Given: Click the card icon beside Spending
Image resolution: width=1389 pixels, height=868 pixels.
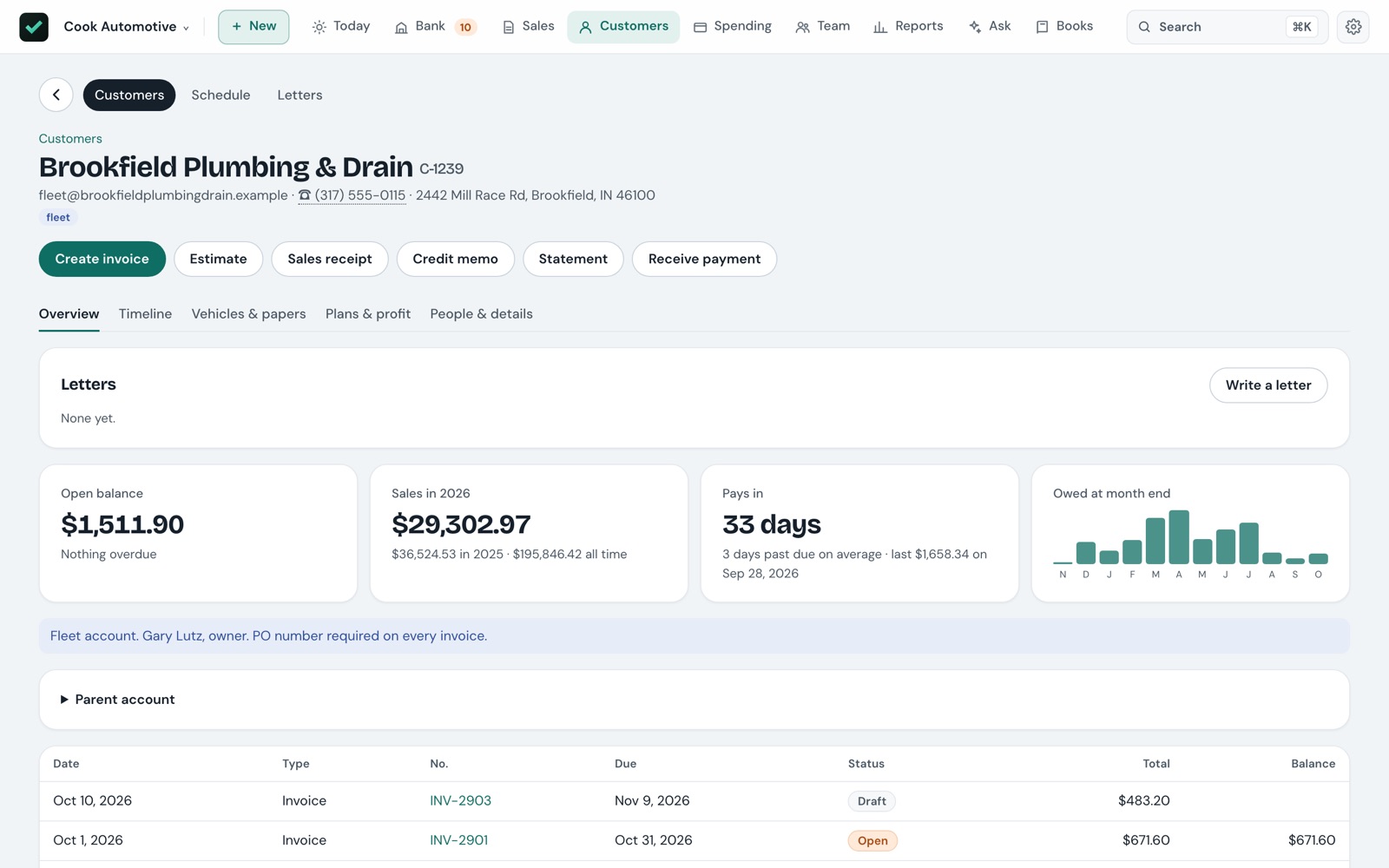Looking at the screenshot, I should (700, 28).
